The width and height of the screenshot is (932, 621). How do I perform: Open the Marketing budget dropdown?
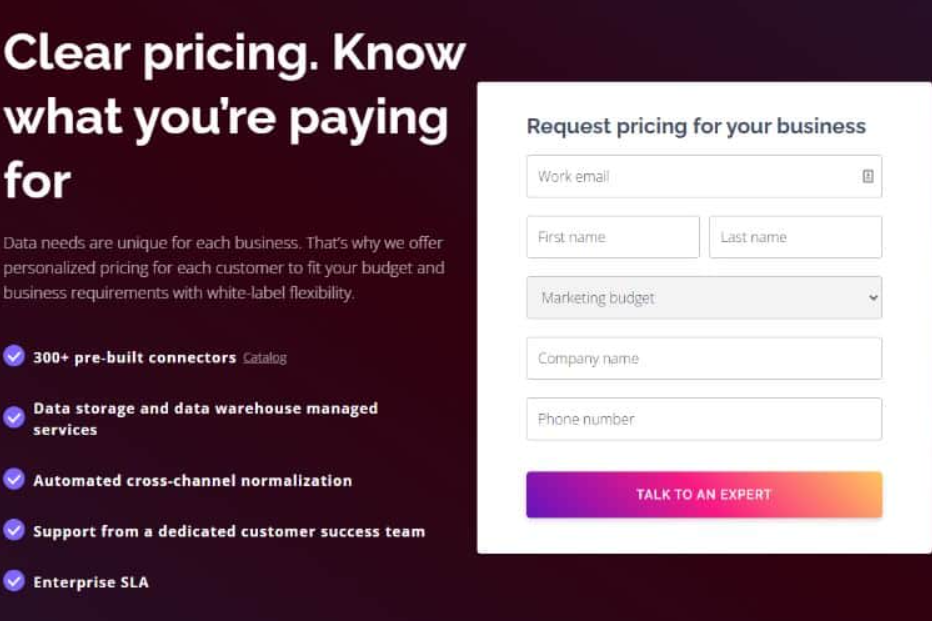[704, 298]
